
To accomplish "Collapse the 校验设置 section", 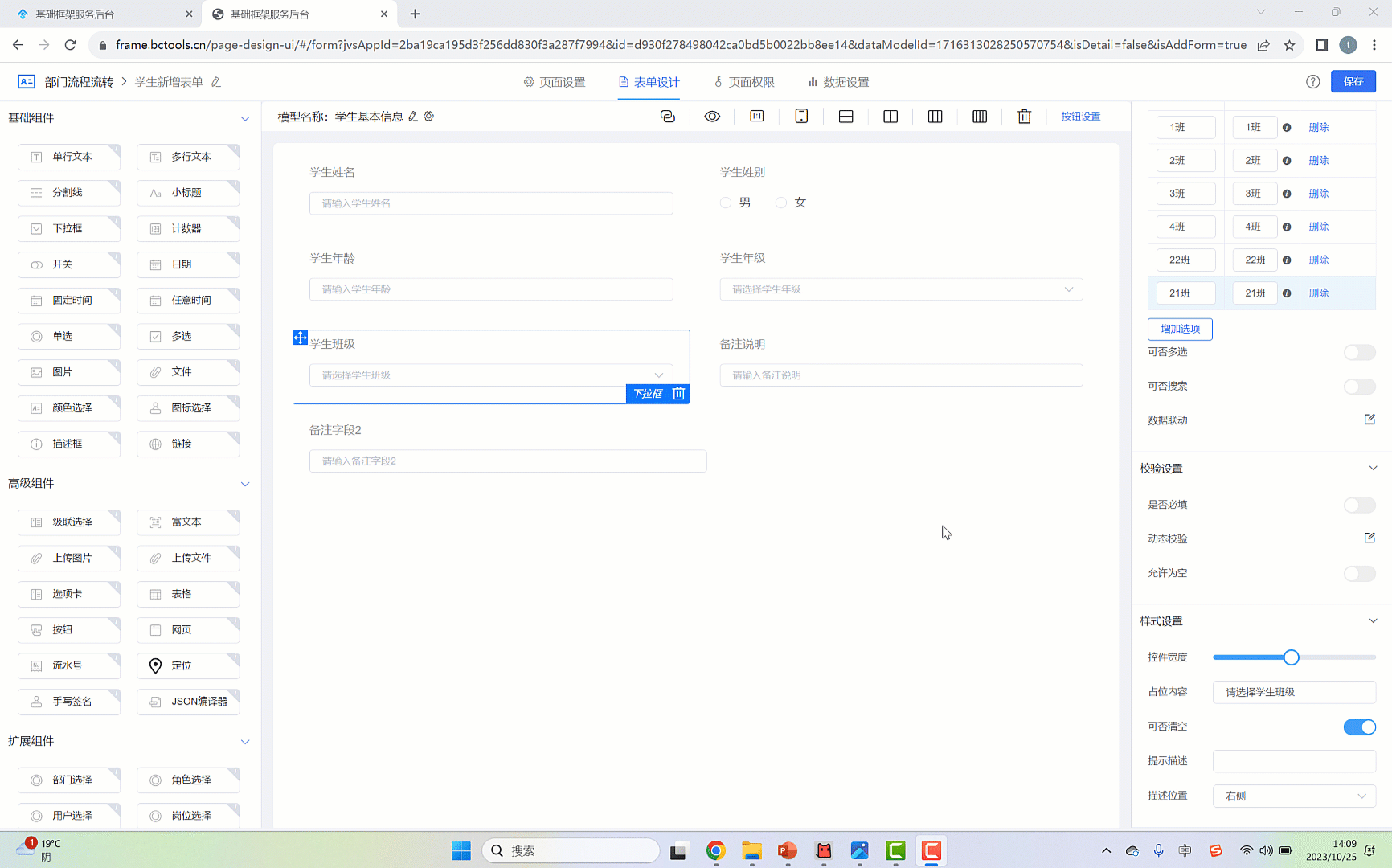I will (x=1373, y=469).
